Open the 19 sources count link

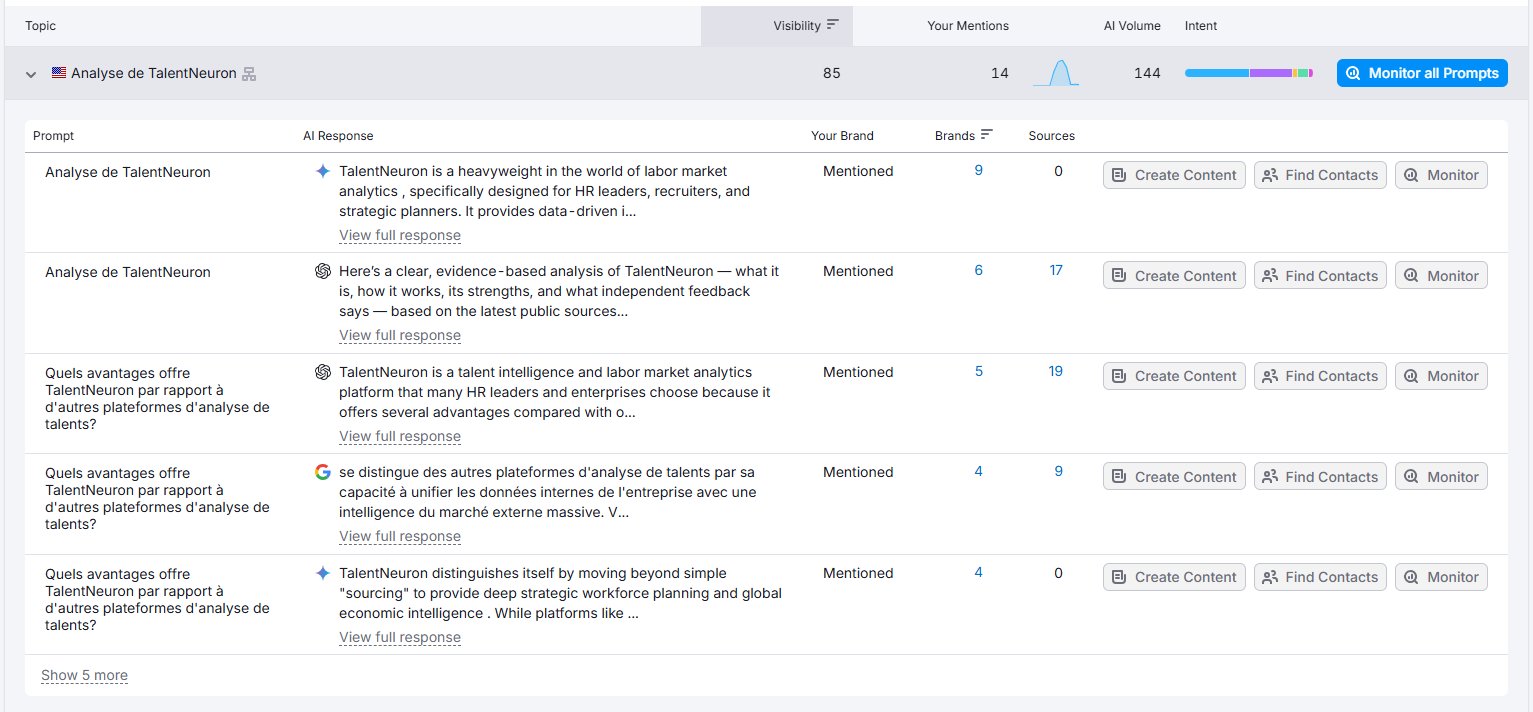(1056, 372)
